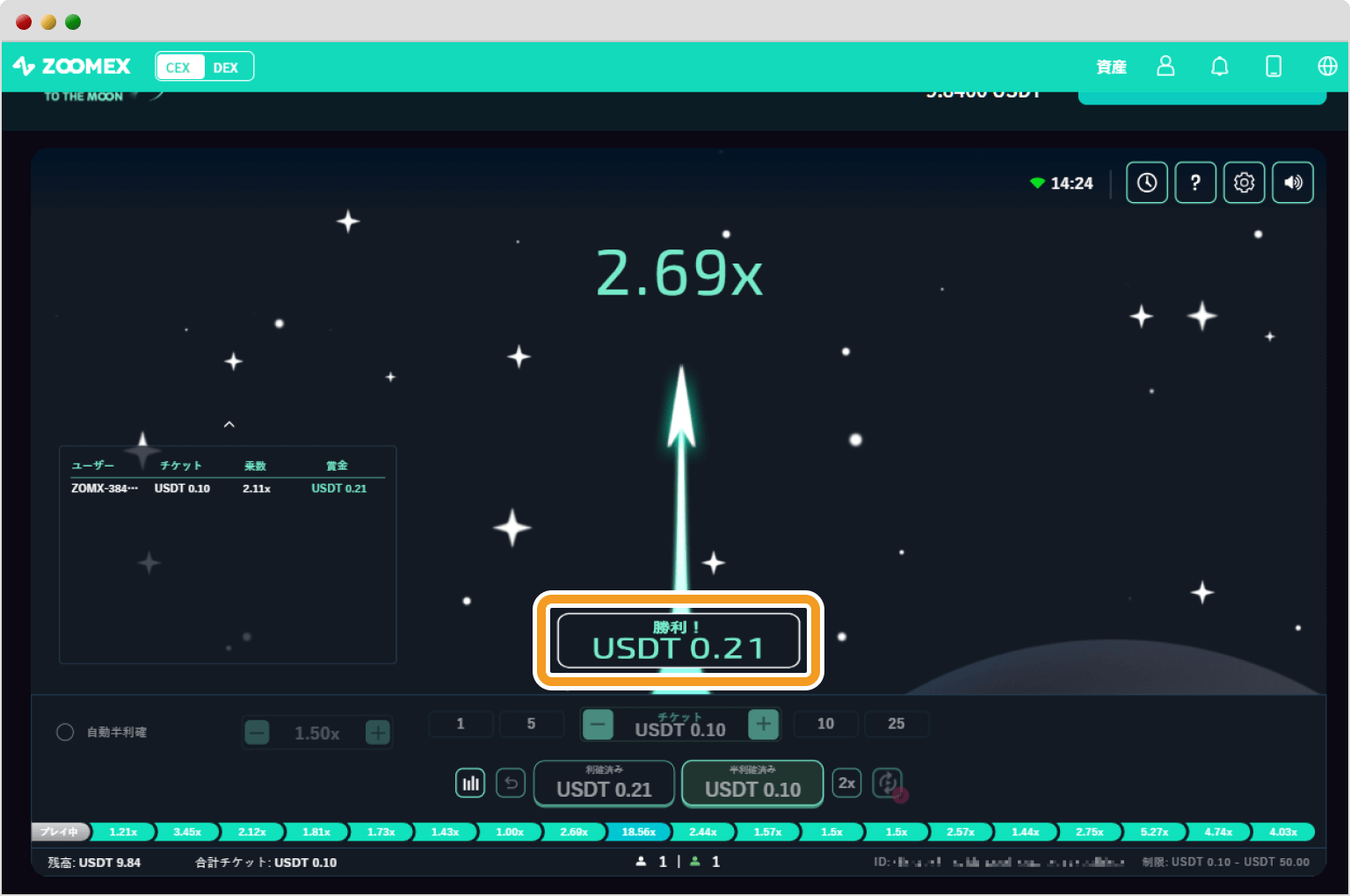
Task: Enable the 自動半利確 radio option
Action: point(65,733)
